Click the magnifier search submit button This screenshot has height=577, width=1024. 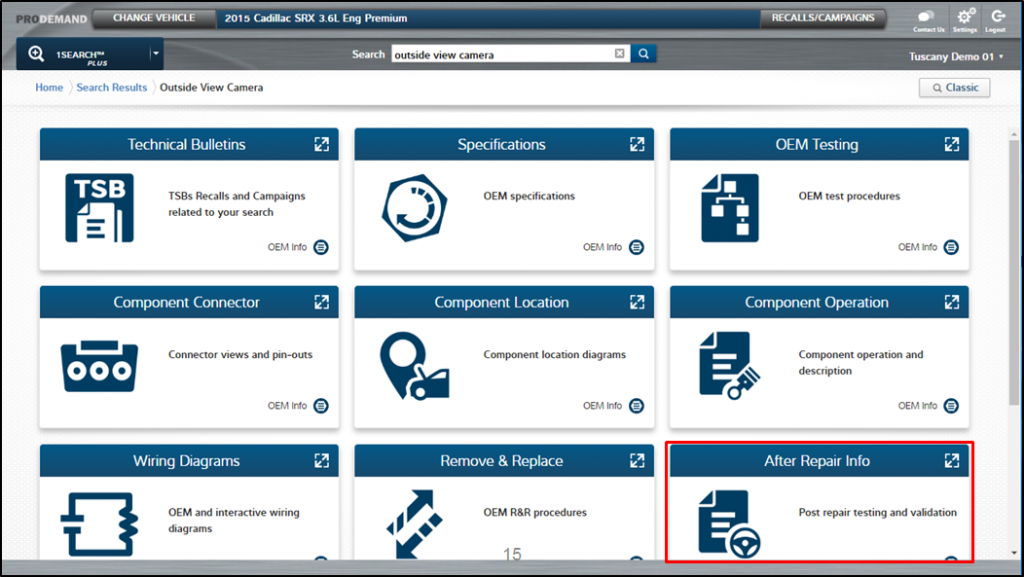[x=644, y=54]
